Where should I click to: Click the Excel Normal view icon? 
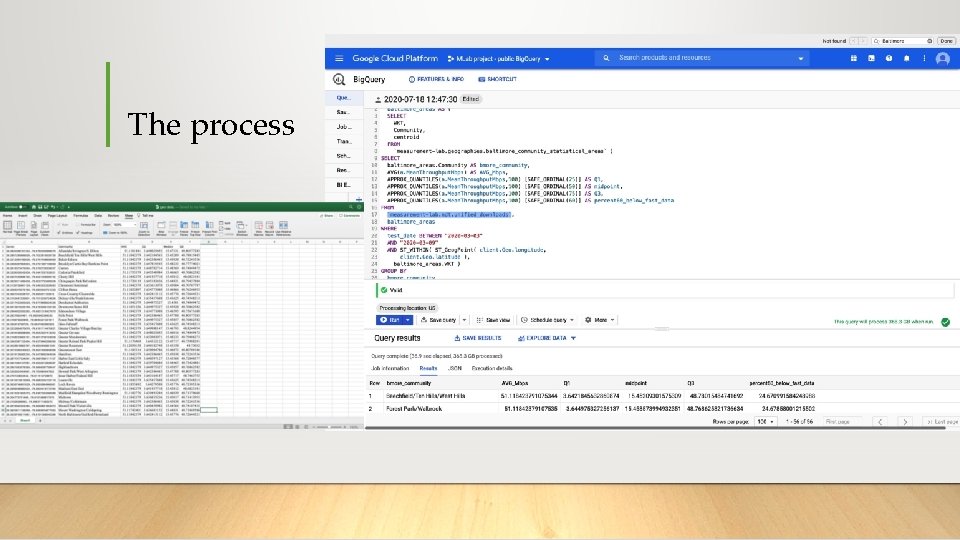click(x=7, y=228)
